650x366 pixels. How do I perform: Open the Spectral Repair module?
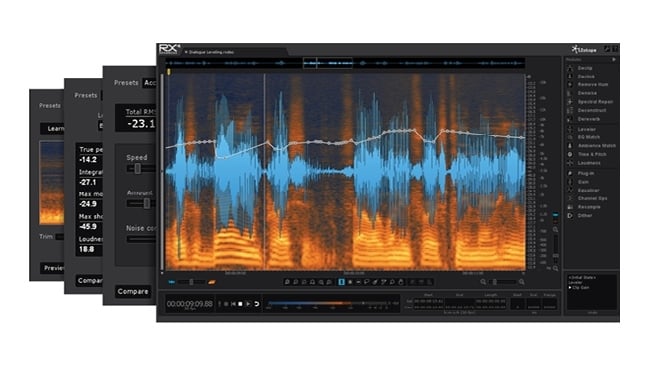click(594, 102)
